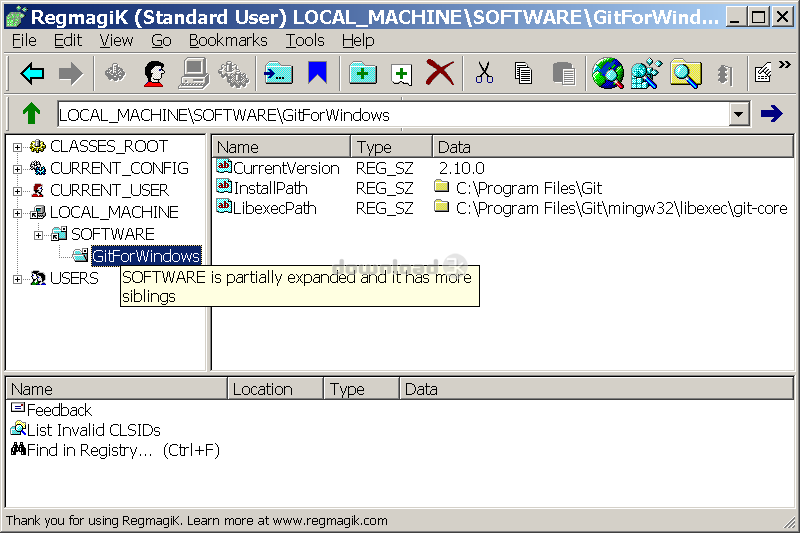Click the folder with arrow go-to icon
The width and height of the screenshot is (800, 533).
pyautogui.click(x=278, y=73)
